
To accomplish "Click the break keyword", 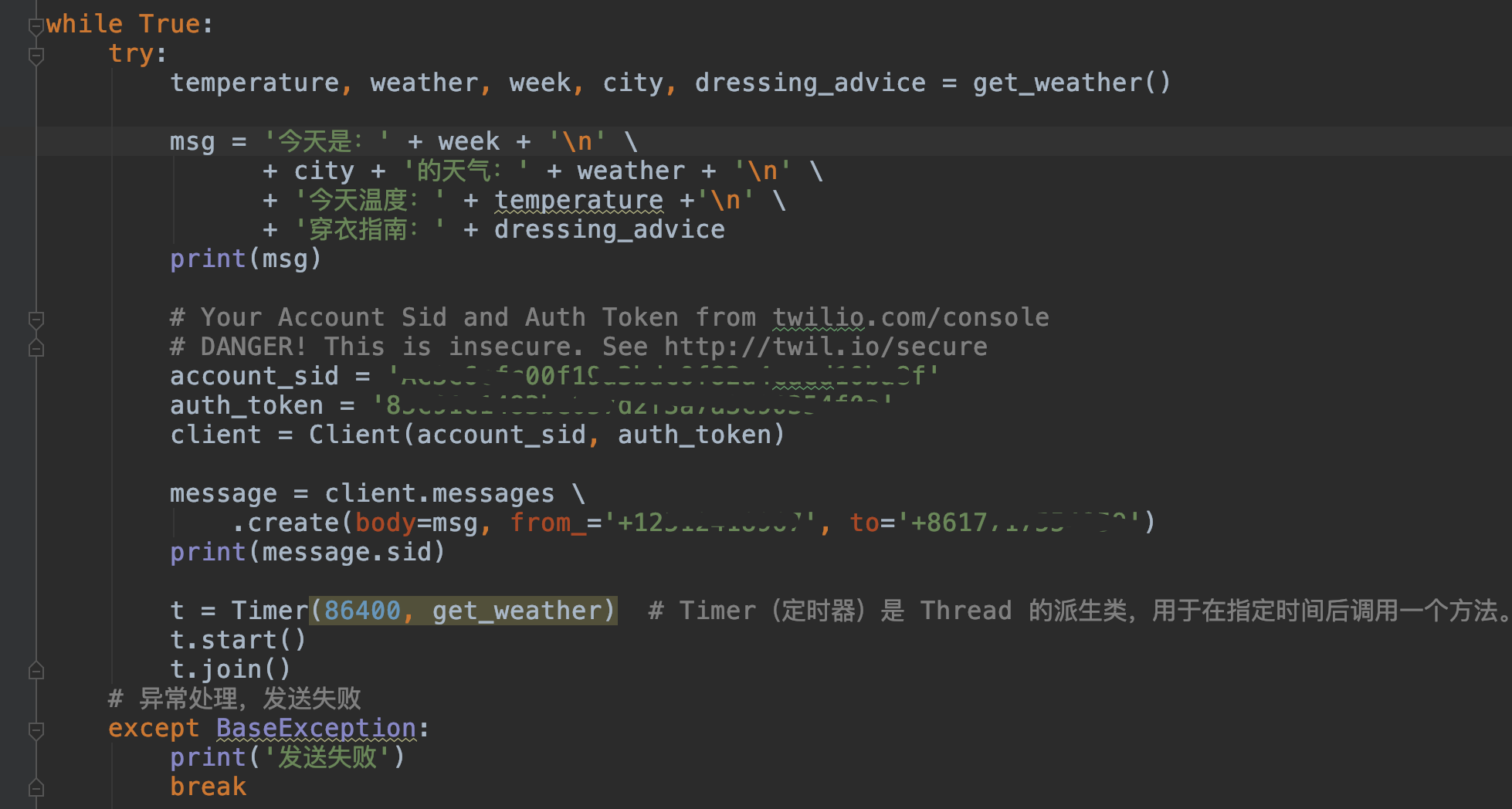I will pos(208,787).
